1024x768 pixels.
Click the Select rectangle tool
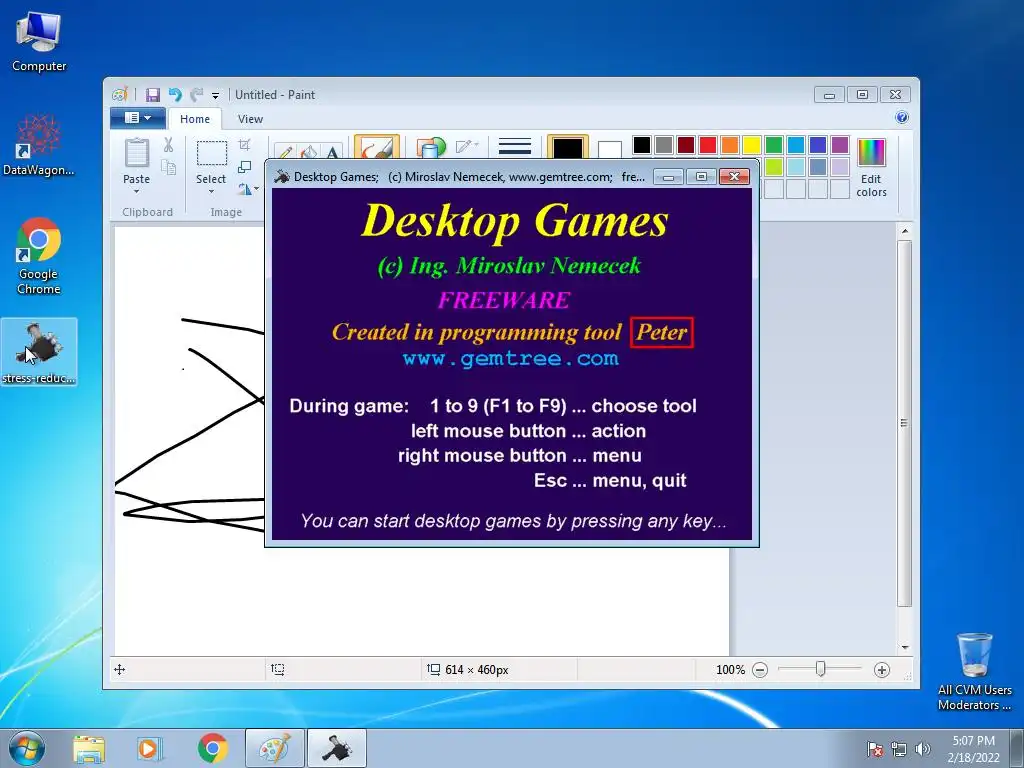212,154
